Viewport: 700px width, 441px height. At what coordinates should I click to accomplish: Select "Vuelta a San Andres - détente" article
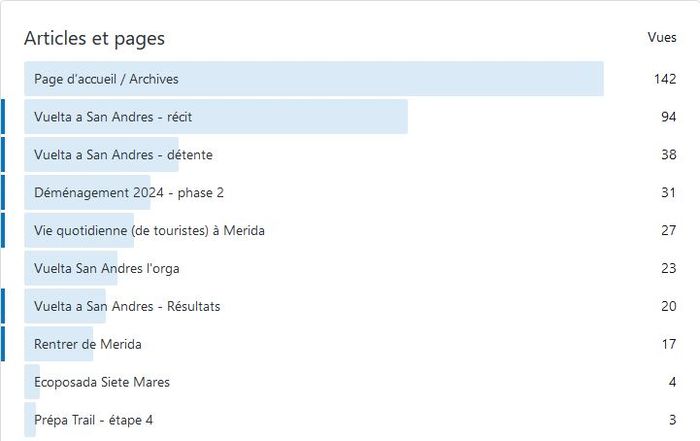[x=123, y=155]
